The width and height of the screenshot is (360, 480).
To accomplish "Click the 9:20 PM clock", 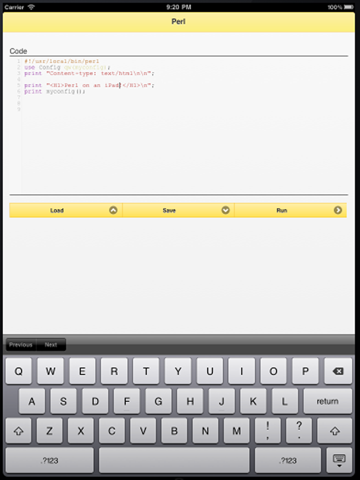I will tap(179, 7).
